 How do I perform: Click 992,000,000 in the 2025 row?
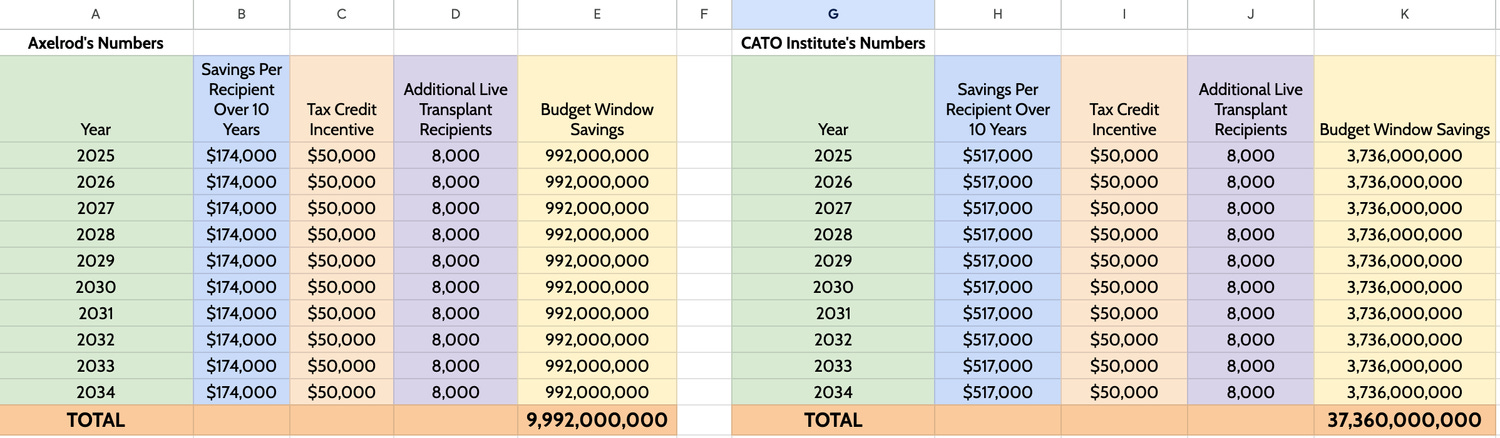coord(598,156)
